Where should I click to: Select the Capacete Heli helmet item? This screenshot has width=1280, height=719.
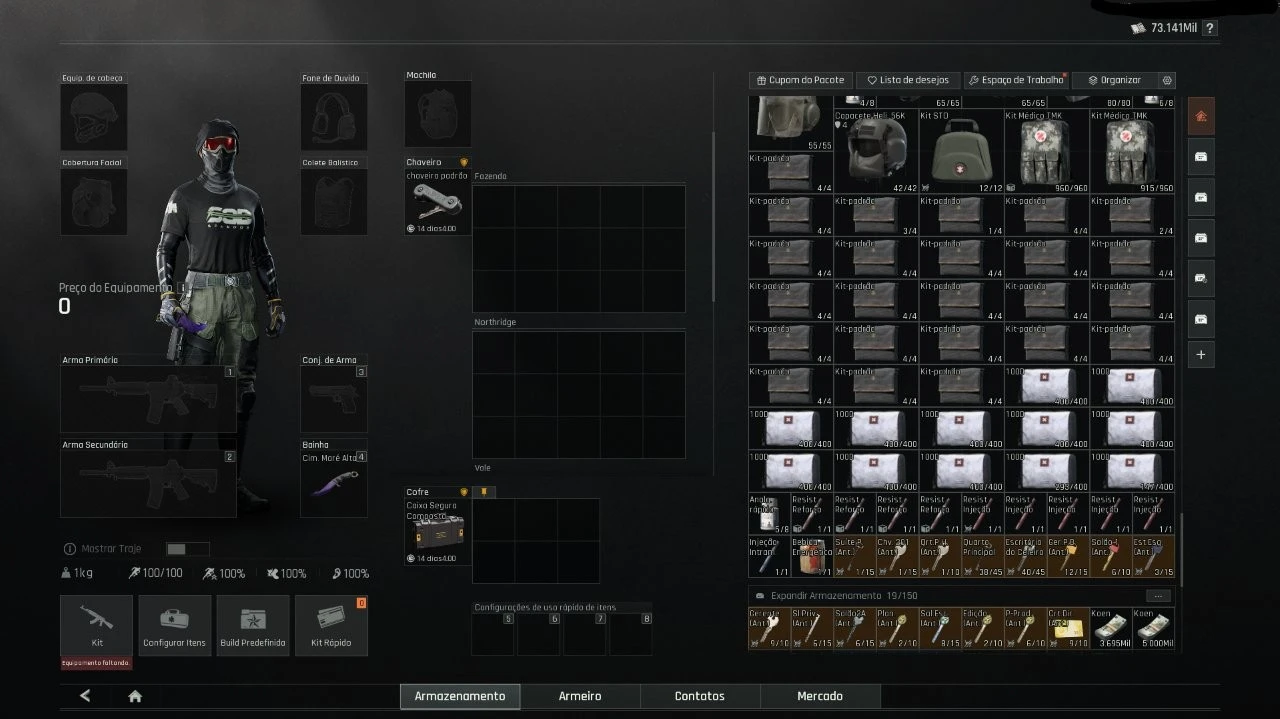pyautogui.click(x=875, y=152)
